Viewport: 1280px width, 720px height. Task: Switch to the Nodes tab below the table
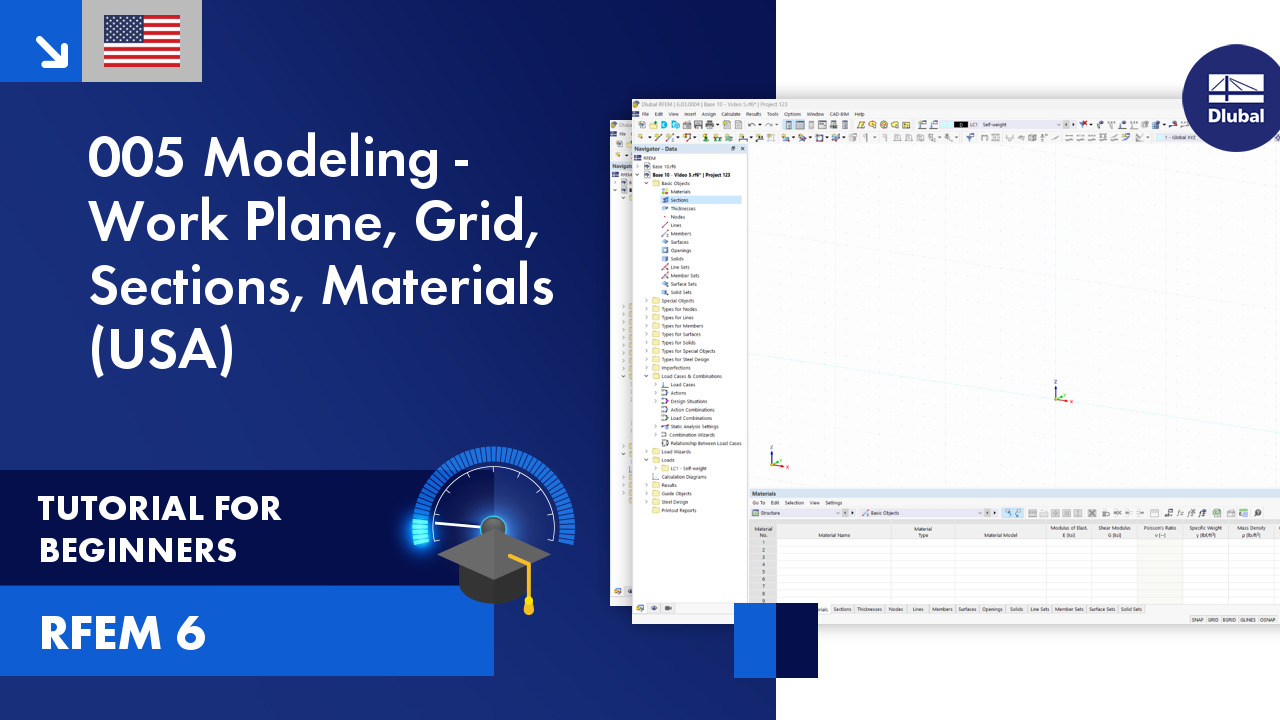click(895, 608)
